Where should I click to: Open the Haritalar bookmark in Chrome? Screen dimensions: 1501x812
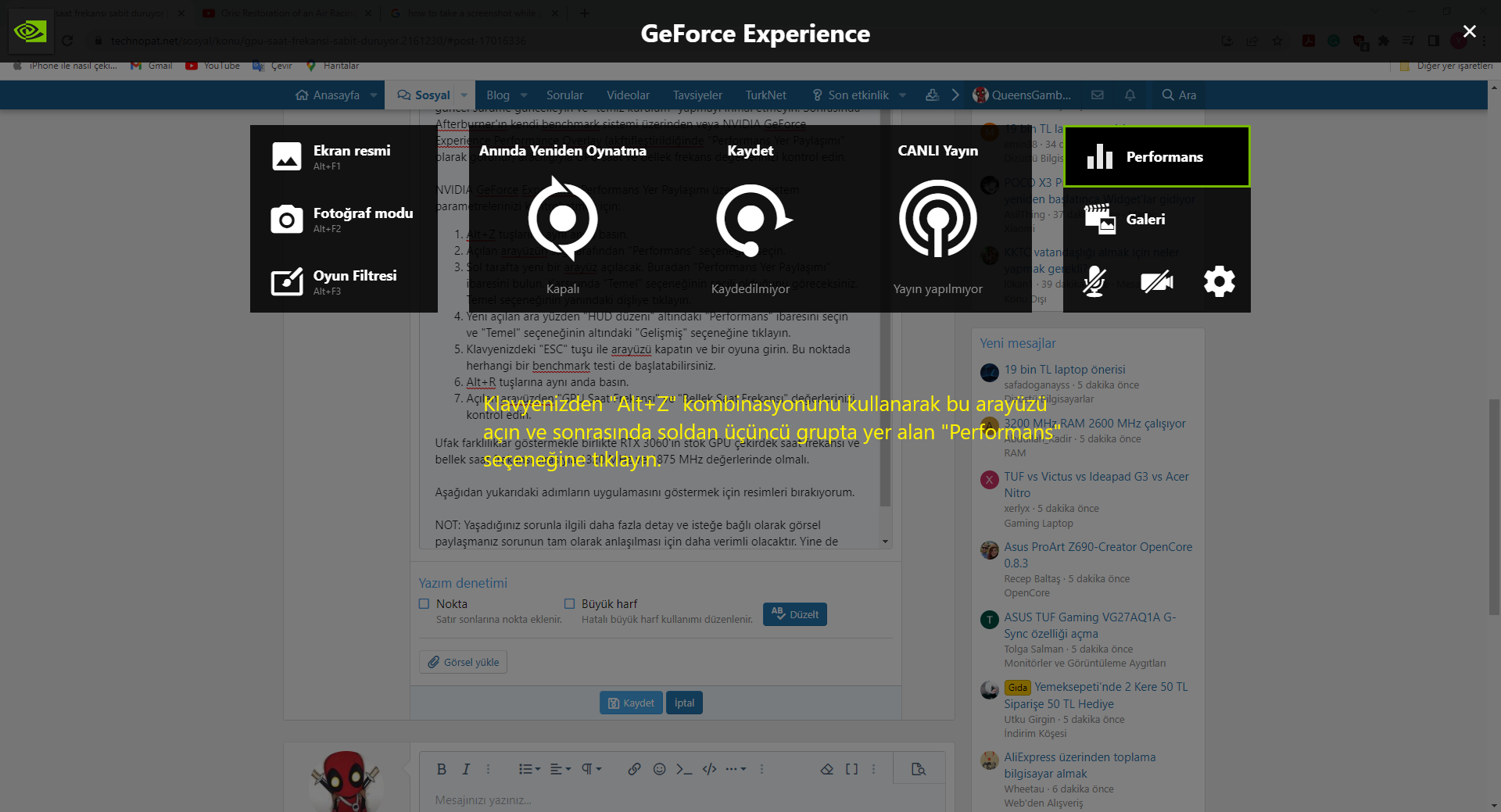coord(332,66)
